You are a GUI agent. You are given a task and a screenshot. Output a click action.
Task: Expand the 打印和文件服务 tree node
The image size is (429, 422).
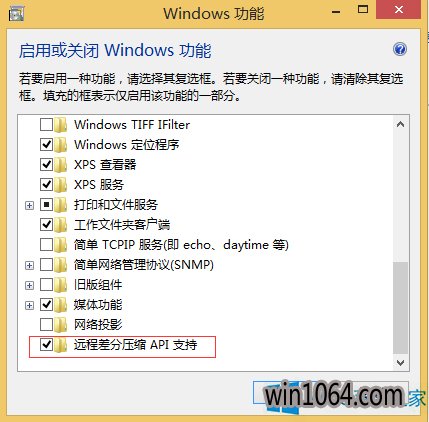pos(29,205)
